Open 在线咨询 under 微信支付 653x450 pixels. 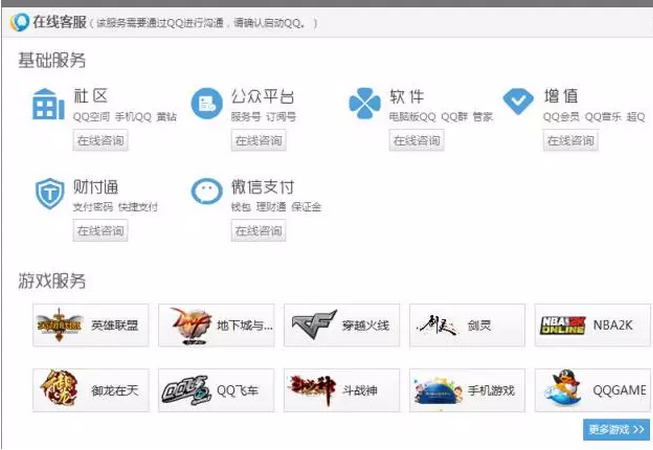tap(259, 231)
